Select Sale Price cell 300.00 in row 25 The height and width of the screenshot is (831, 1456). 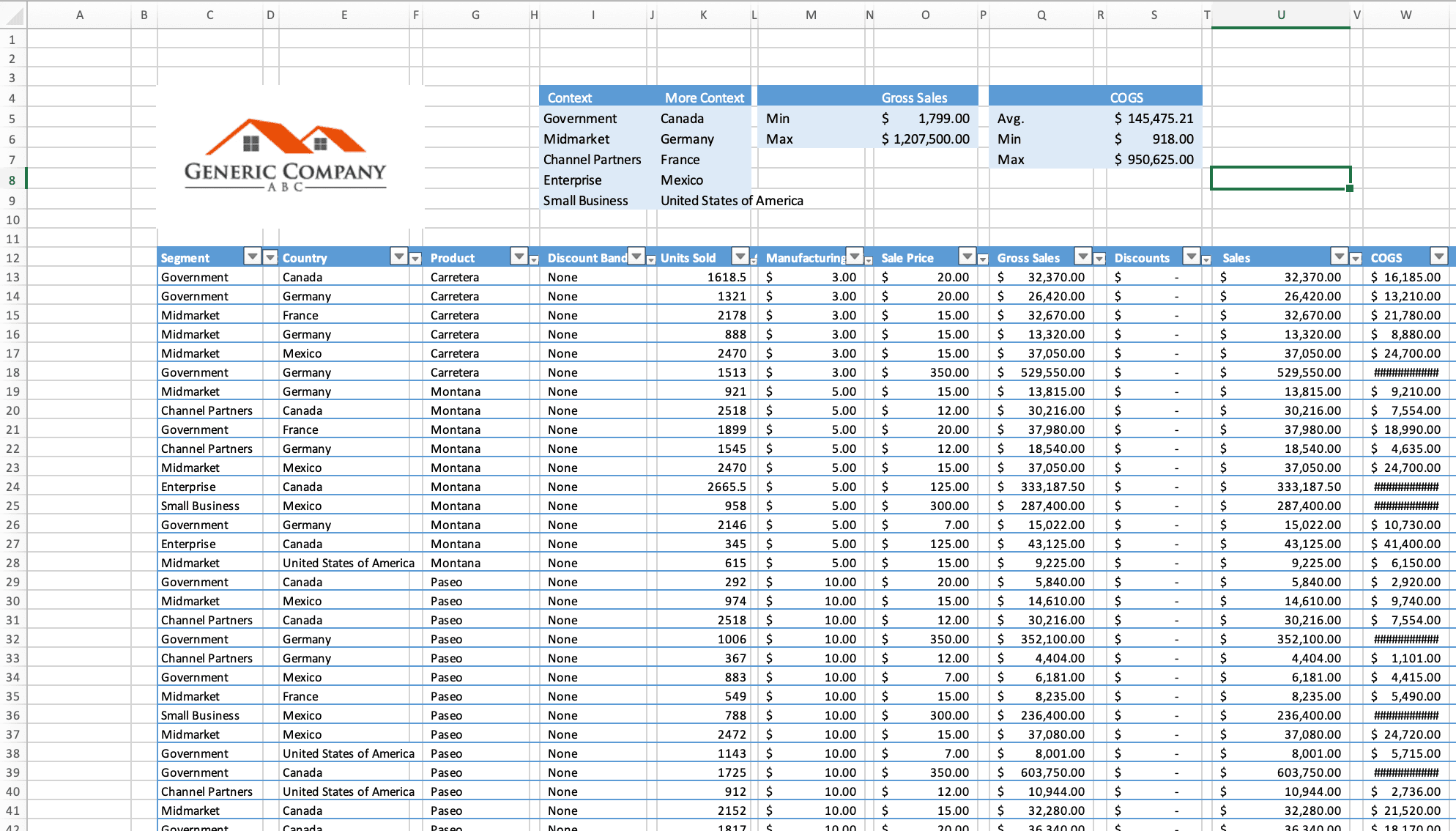(926, 506)
